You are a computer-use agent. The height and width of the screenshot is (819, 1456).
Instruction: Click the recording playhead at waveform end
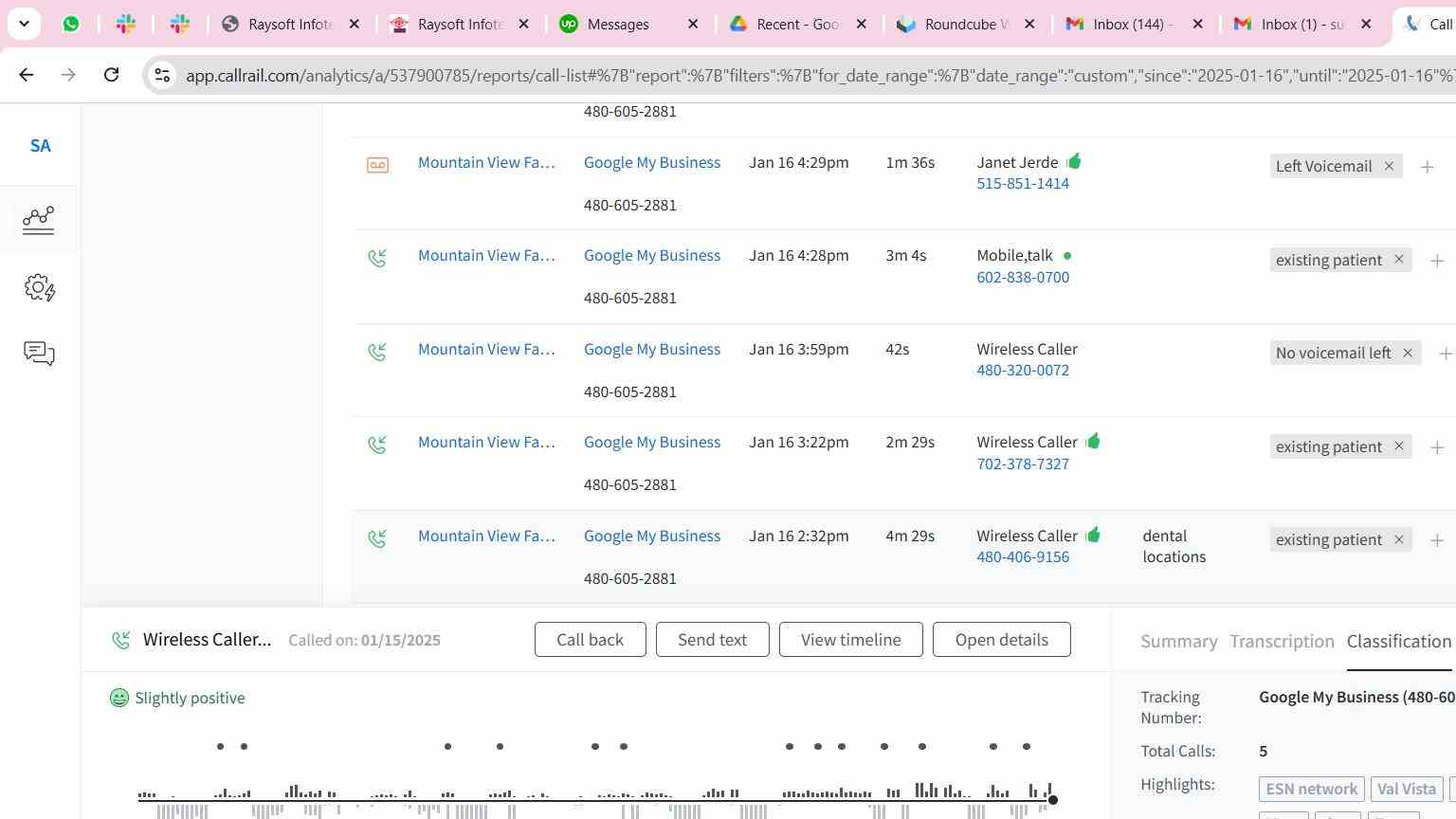(x=1052, y=800)
